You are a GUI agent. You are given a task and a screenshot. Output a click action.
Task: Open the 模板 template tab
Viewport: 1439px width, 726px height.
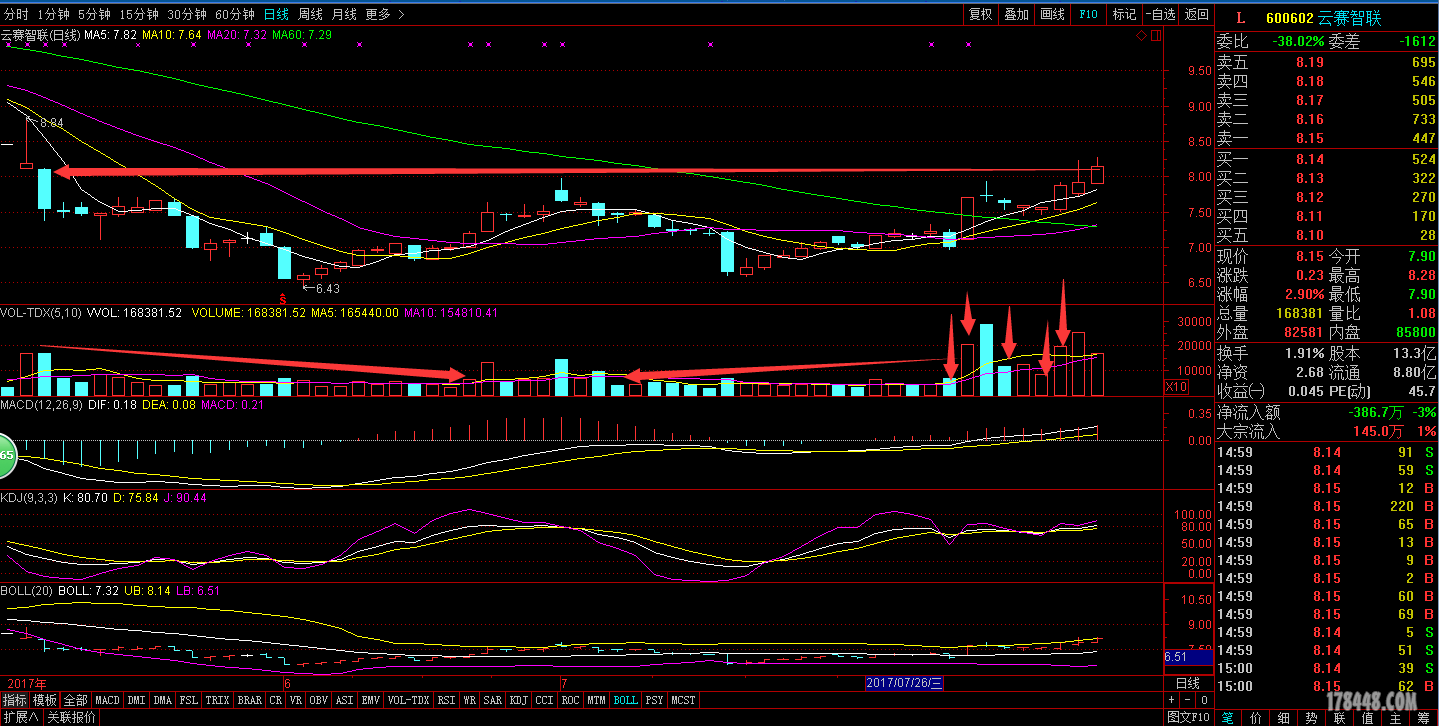click(45, 700)
